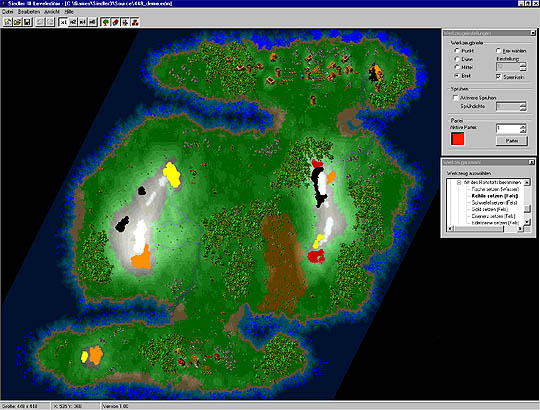Click the cursor X/Y coordinates status text

click(68, 406)
